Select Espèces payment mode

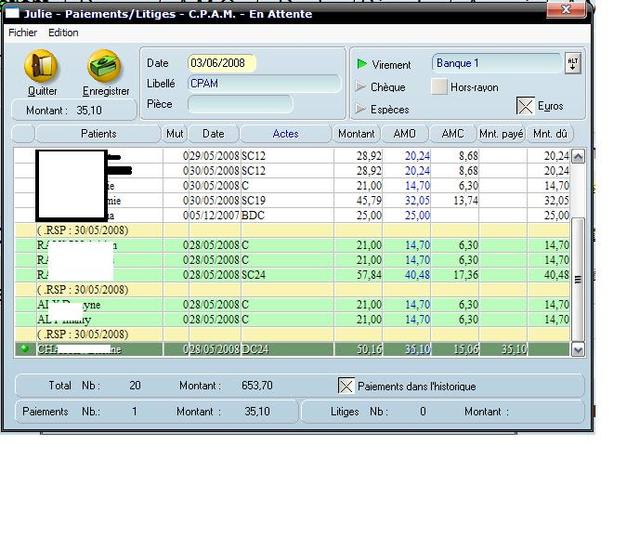click(361, 109)
